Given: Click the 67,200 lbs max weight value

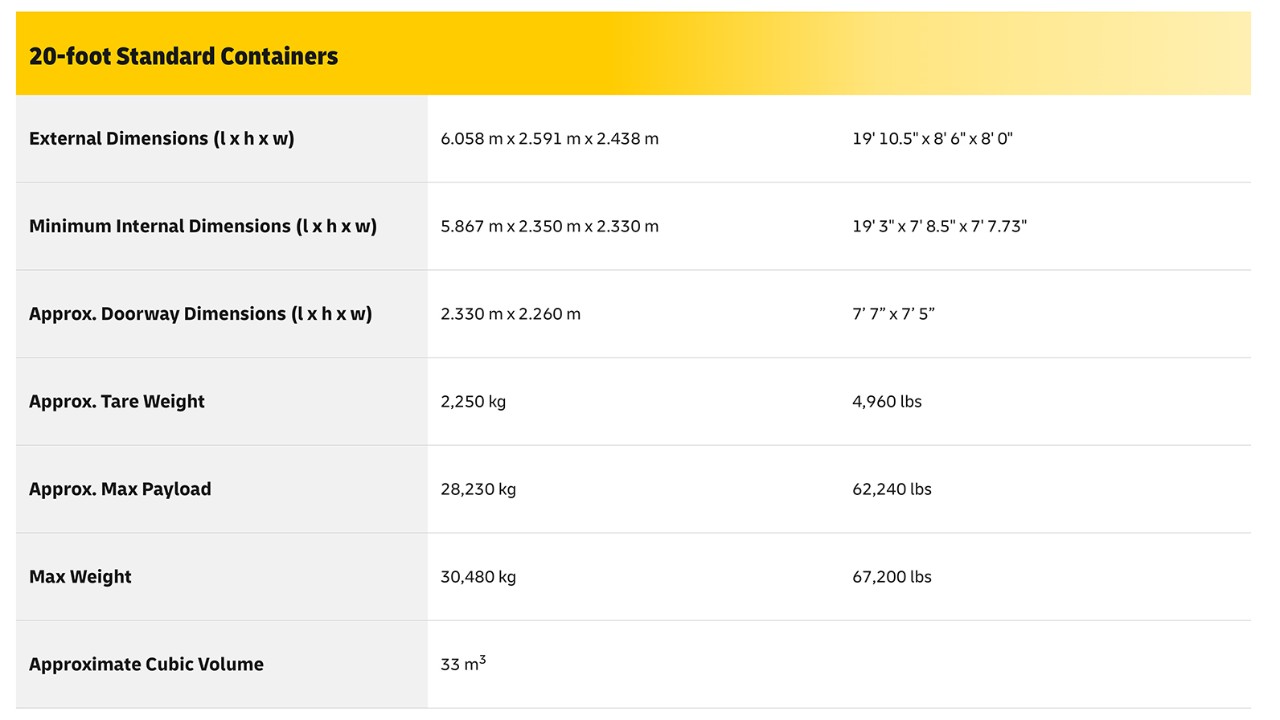Looking at the screenshot, I should pyautogui.click(x=891, y=577).
